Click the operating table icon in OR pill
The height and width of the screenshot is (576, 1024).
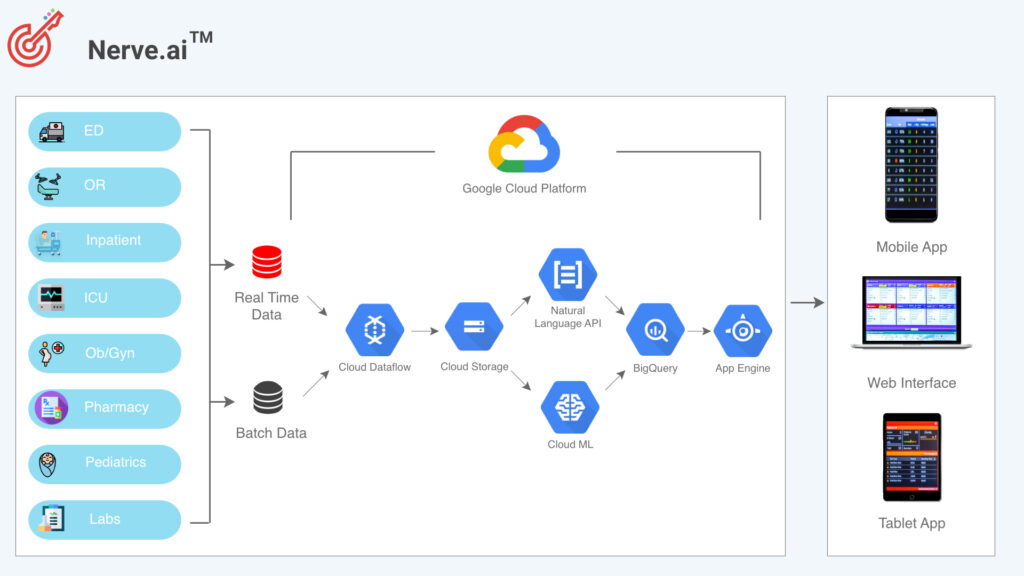[x=48, y=186]
